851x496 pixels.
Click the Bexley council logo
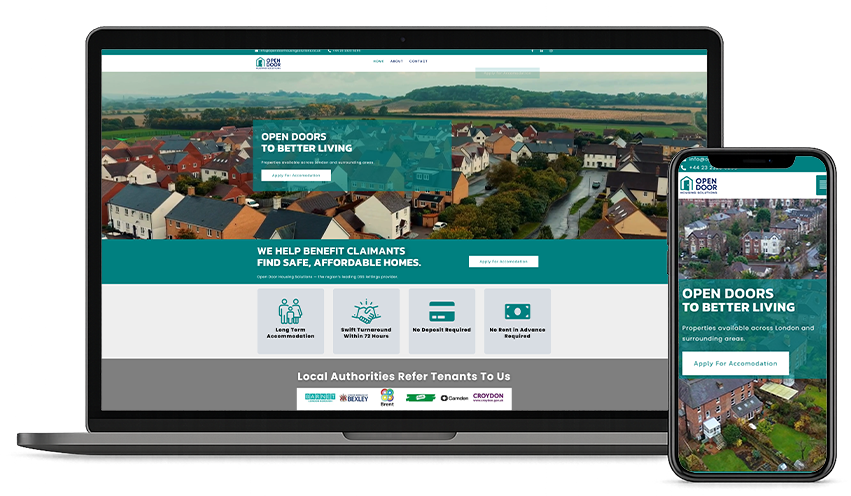354,397
